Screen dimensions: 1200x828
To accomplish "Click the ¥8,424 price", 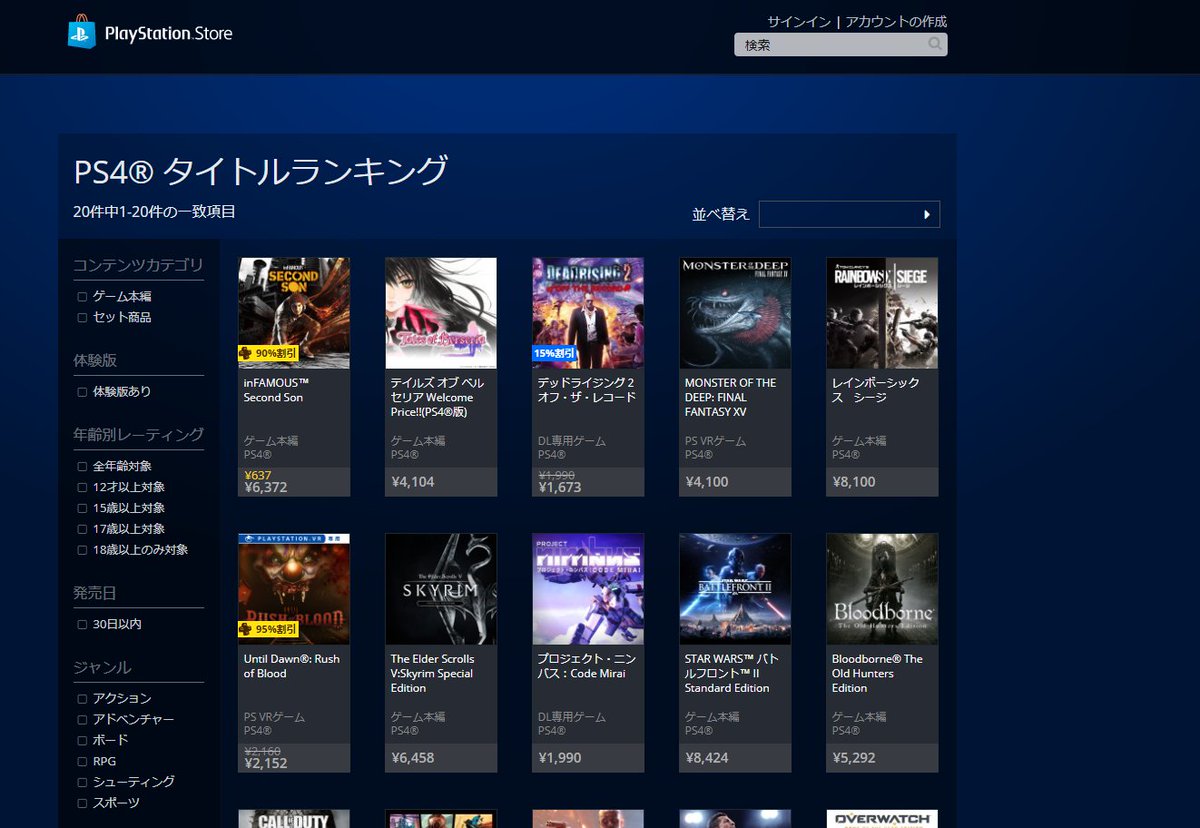I will click(706, 758).
